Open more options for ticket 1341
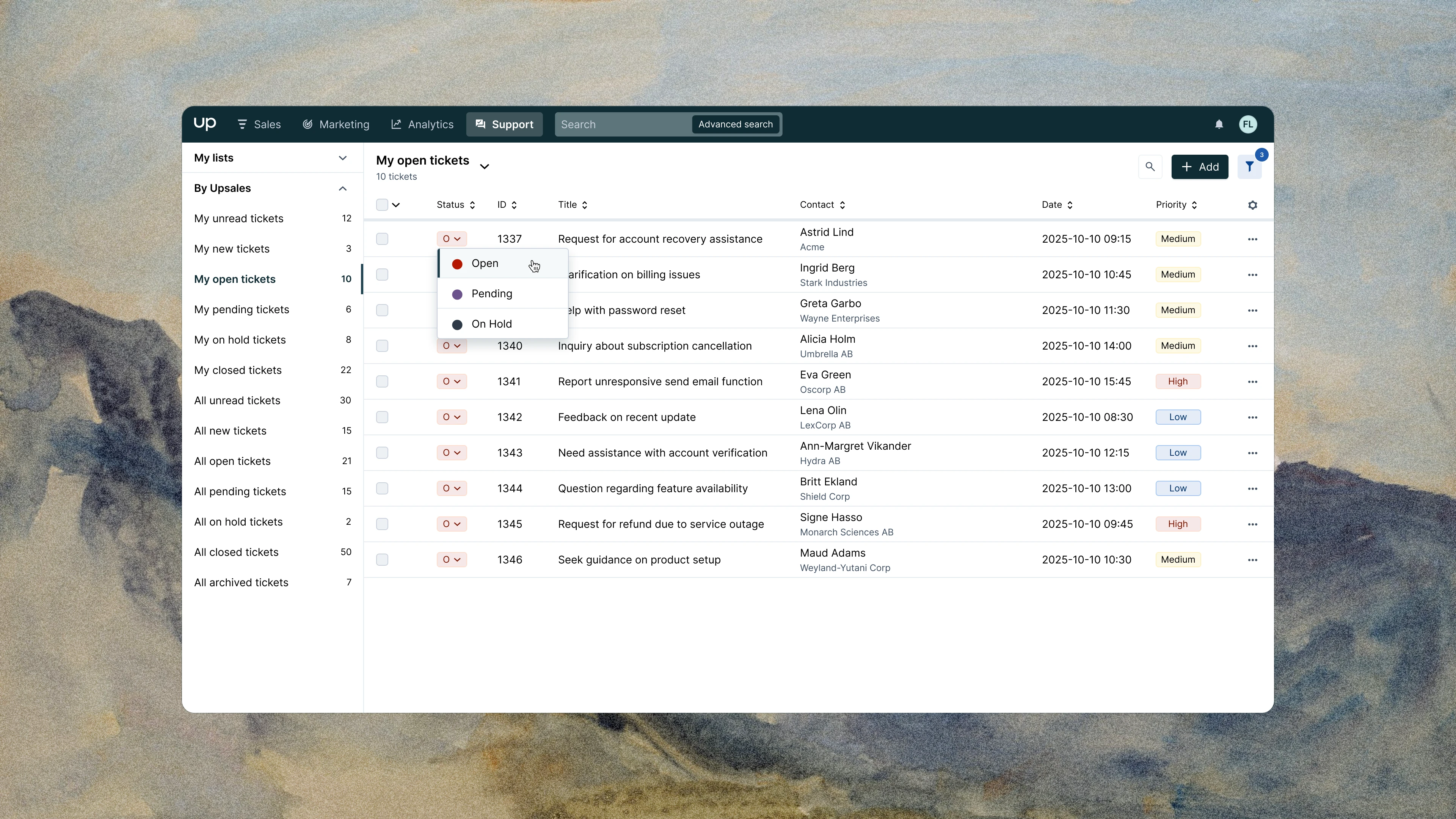 click(1252, 381)
